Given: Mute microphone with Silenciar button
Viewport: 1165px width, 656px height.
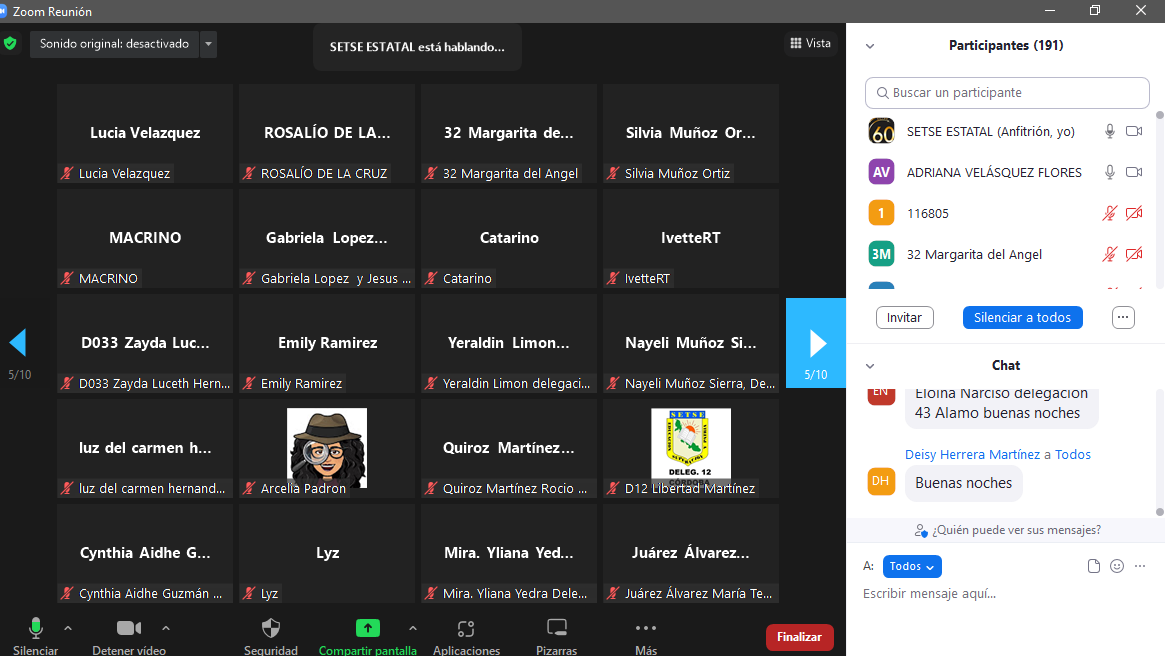Looking at the screenshot, I should [35, 637].
